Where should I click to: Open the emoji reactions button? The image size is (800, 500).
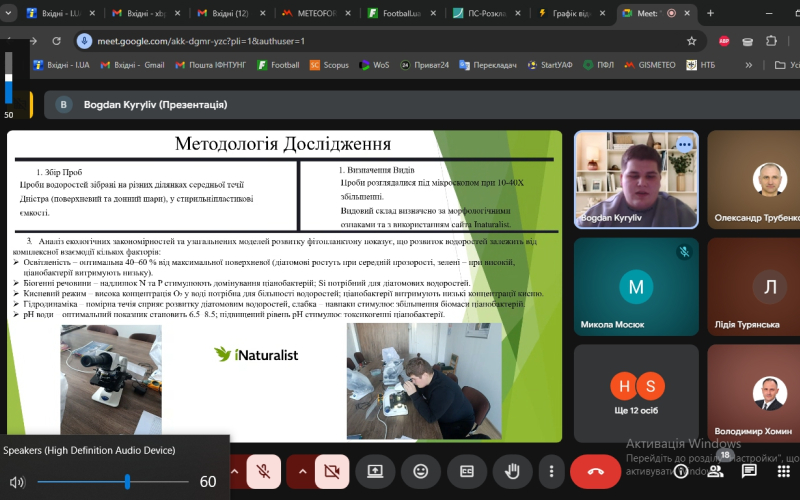pos(421,470)
